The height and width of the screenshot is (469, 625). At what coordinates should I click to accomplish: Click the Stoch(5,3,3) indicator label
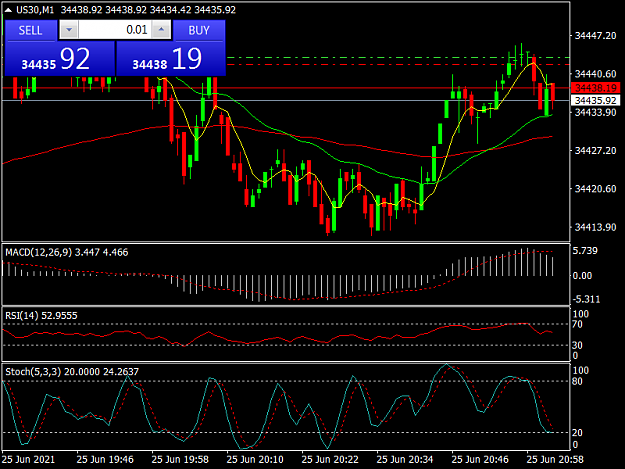(72, 372)
